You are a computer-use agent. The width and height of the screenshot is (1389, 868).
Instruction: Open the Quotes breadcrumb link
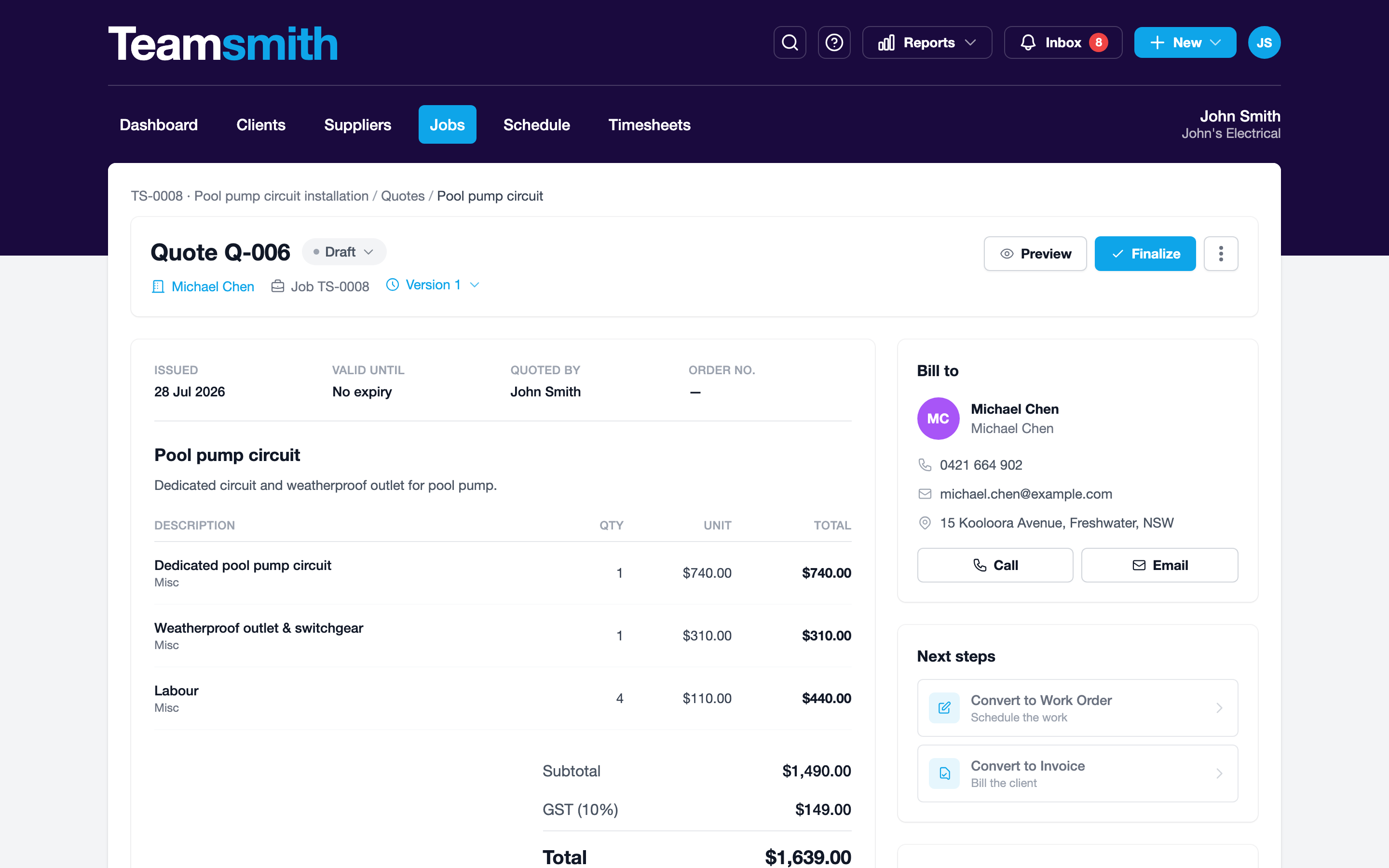402,196
